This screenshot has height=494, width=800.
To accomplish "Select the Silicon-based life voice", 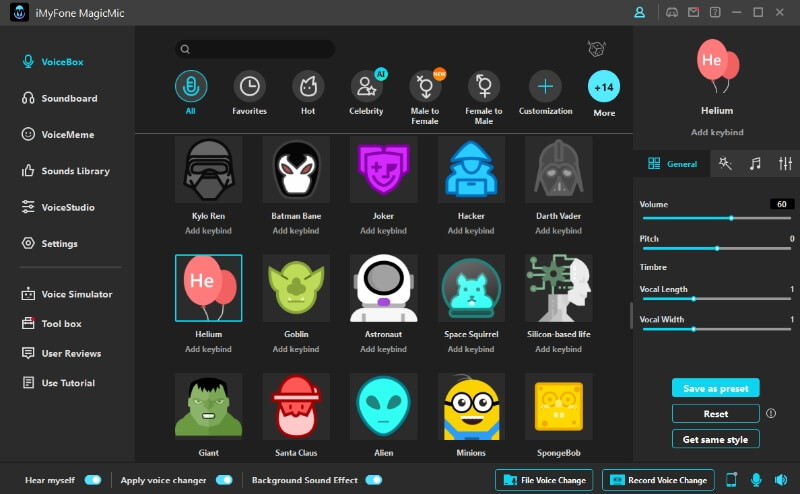I will click(559, 288).
